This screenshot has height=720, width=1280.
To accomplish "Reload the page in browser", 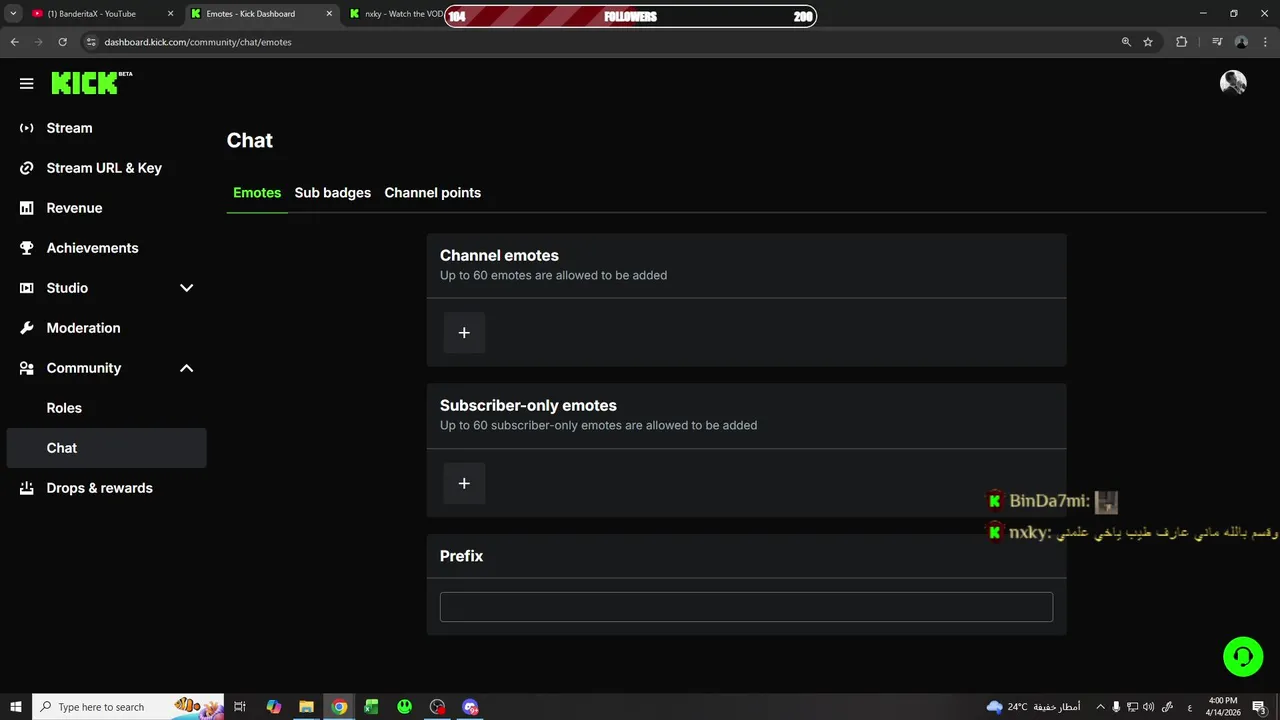I will pyautogui.click(x=62, y=42).
